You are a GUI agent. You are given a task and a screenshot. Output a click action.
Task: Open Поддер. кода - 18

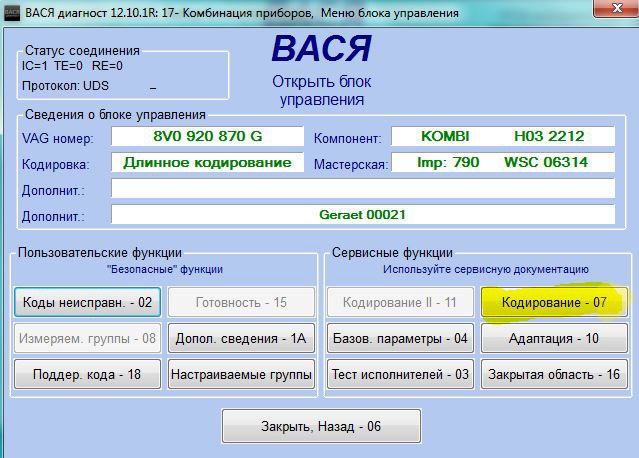[87, 374]
